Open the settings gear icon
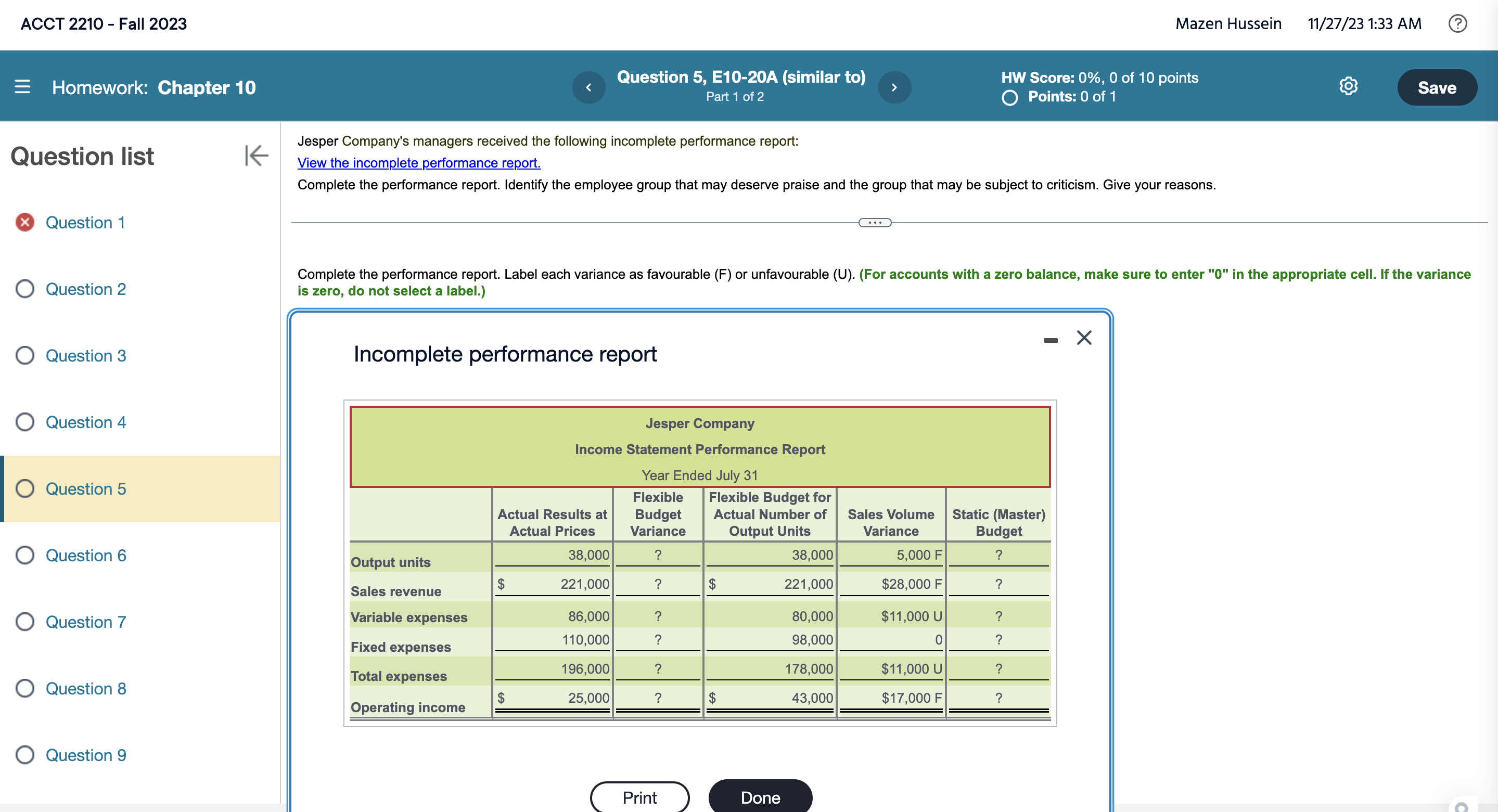Viewport: 1498px width, 812px height. coord(1348,86)
